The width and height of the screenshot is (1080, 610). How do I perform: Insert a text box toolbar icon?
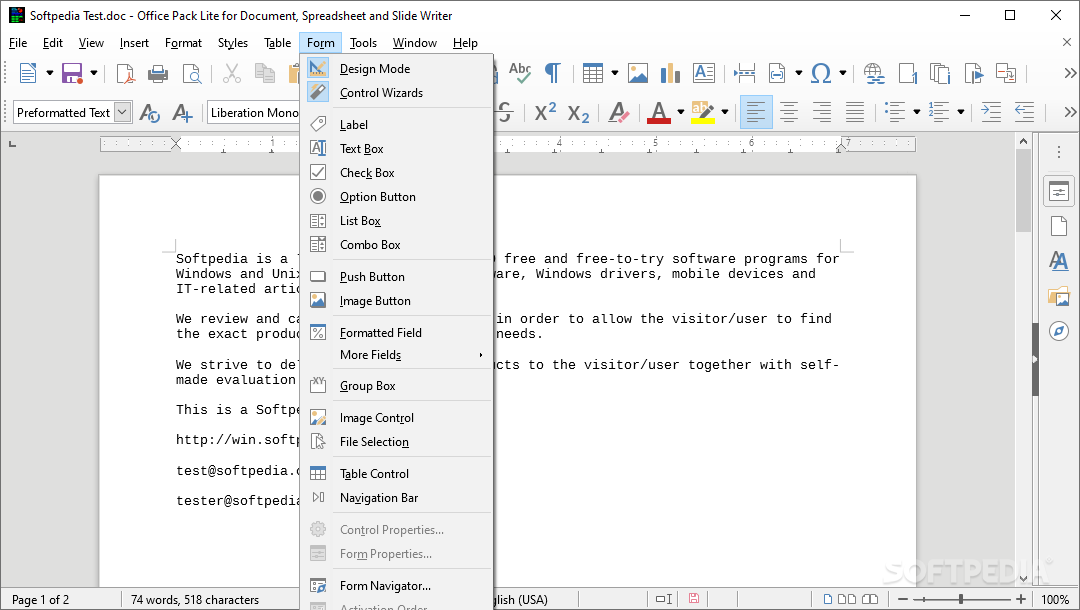coord(703,73)
